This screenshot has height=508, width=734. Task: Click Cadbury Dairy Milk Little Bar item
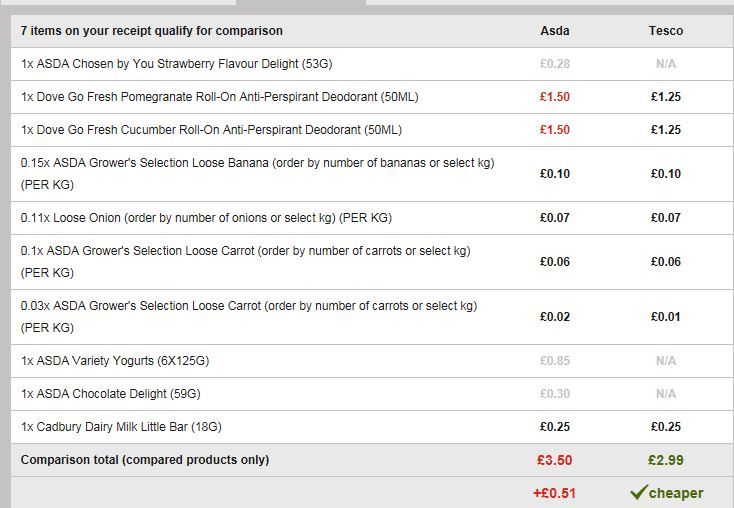click(x=121, y=427)
